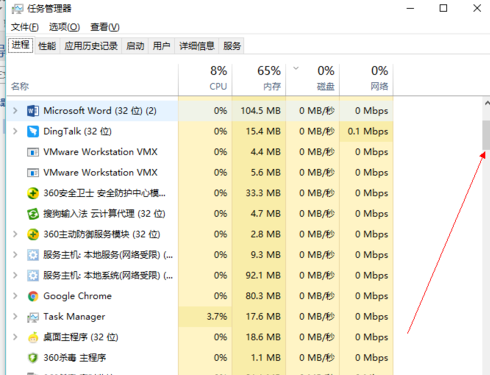Click the Google Chrome process icon
490x375 pixels.
tap(33, 296)
